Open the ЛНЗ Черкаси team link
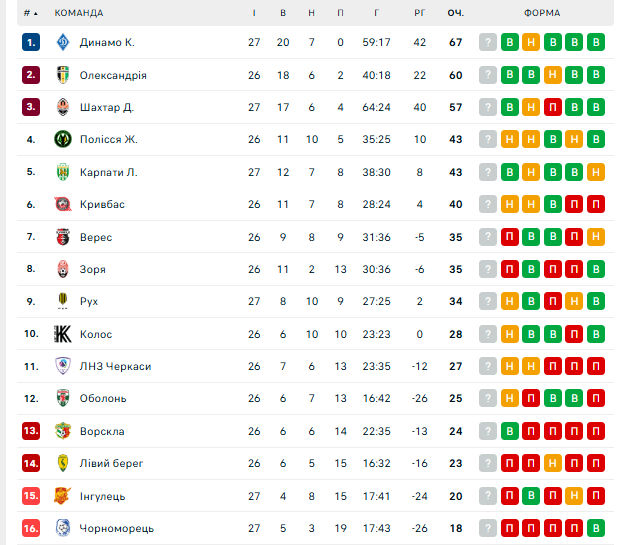 [x=116, y=366]
